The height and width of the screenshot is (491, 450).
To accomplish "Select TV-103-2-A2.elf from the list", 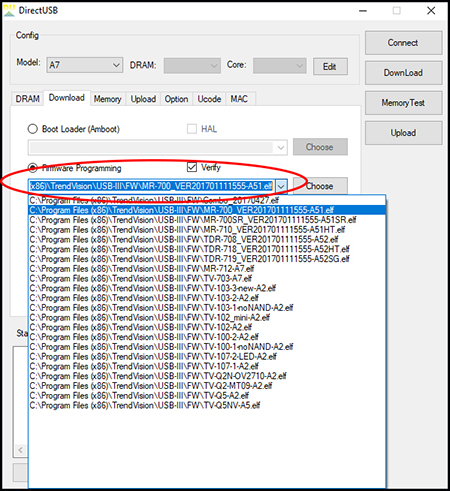I will [207, 298].
